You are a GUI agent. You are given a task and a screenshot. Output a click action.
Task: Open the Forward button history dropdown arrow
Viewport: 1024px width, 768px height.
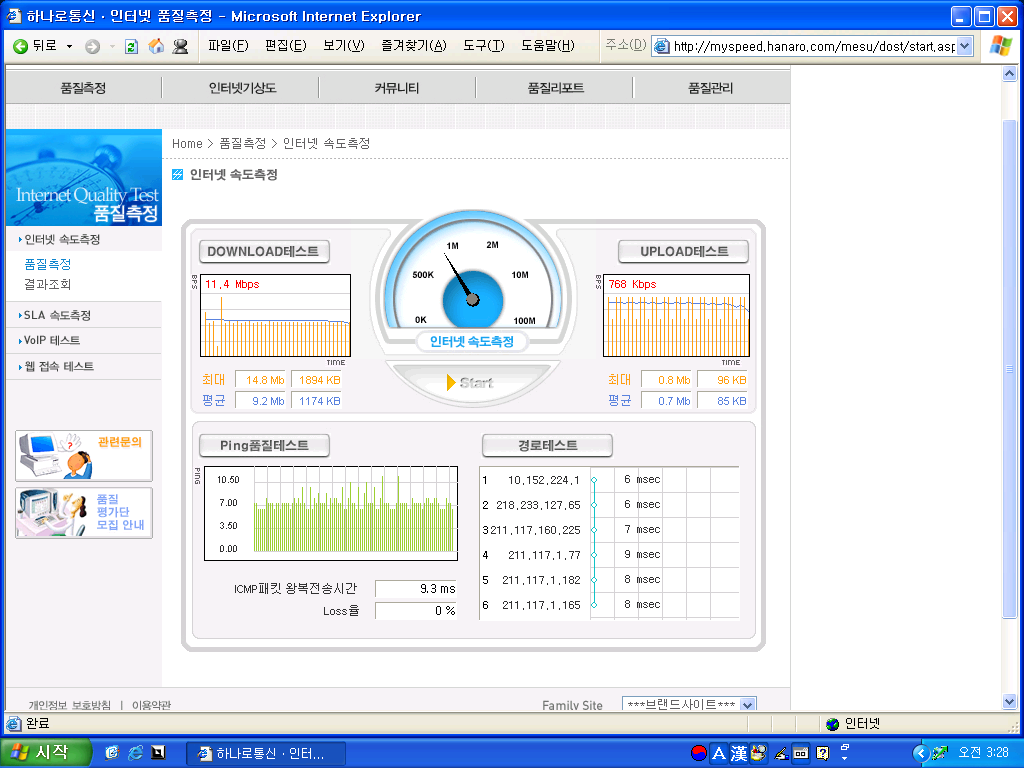pyautogui.click(x=112, y=46)
